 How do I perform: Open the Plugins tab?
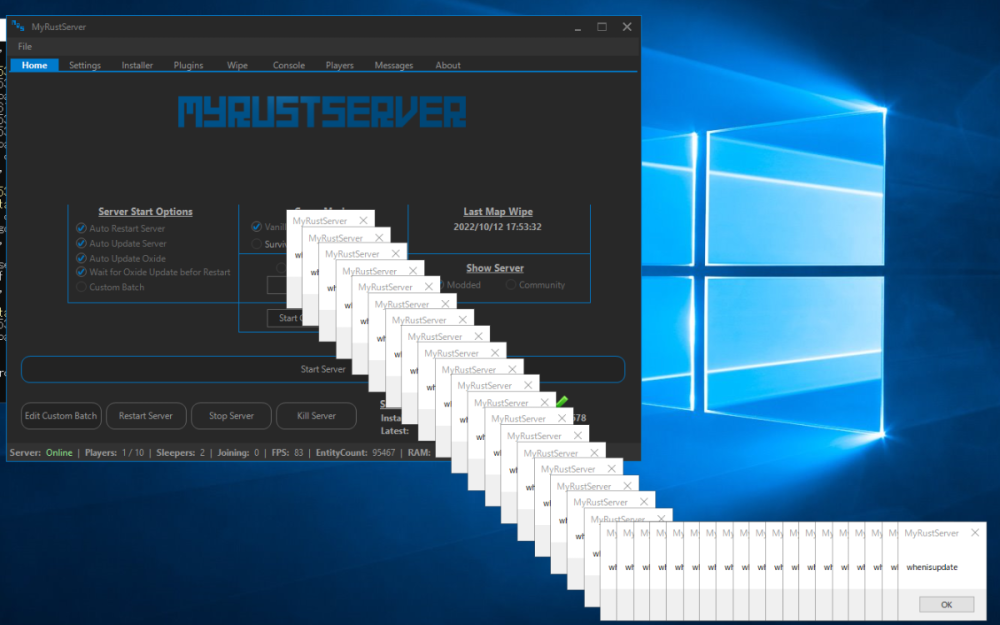pos(188,65)
